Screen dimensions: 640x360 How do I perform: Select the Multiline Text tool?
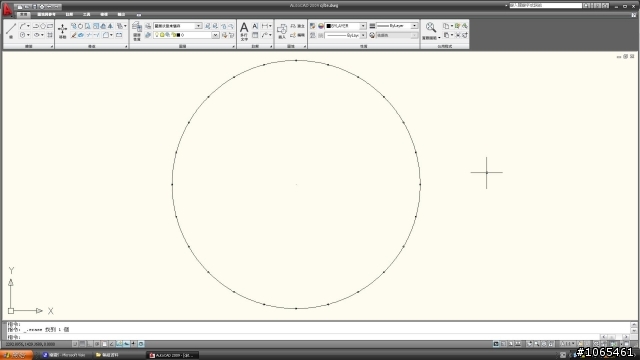click(244, 31)
